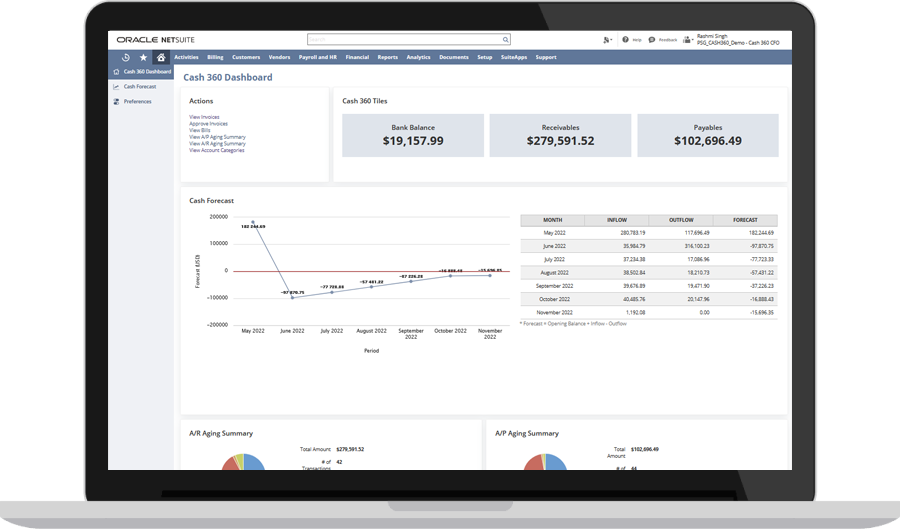Click the MONTH column header
This screenshot has height=529, width=900.
pyautogui.click(x=553, y=220)
